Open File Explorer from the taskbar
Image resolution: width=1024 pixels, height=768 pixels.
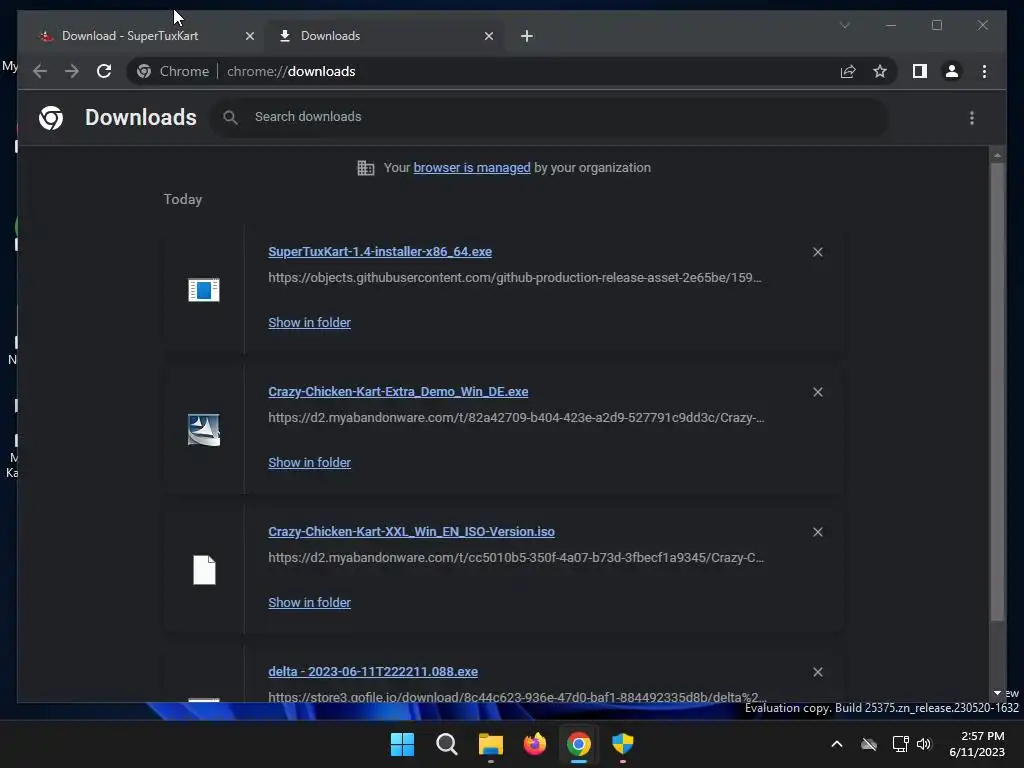click(490, 744)
